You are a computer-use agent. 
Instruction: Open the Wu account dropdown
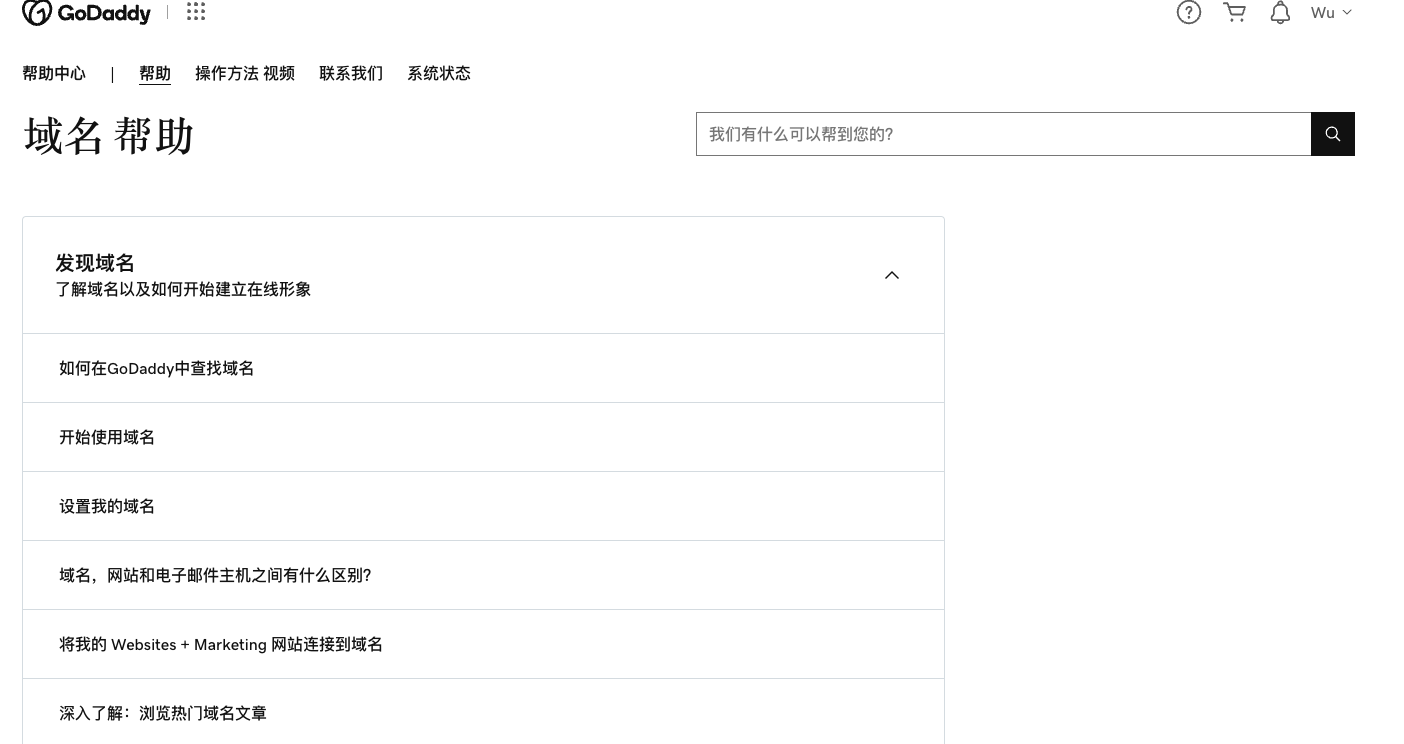(x=1331, y=13)
